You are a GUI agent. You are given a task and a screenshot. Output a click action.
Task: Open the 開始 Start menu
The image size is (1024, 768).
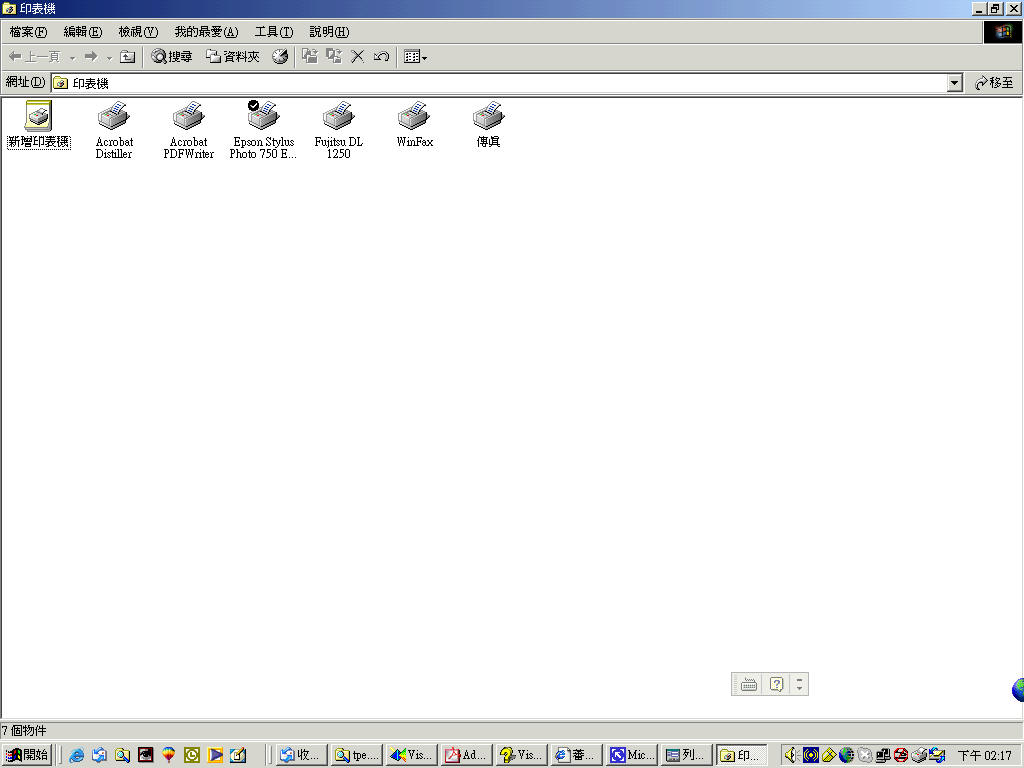coord(27,756)
